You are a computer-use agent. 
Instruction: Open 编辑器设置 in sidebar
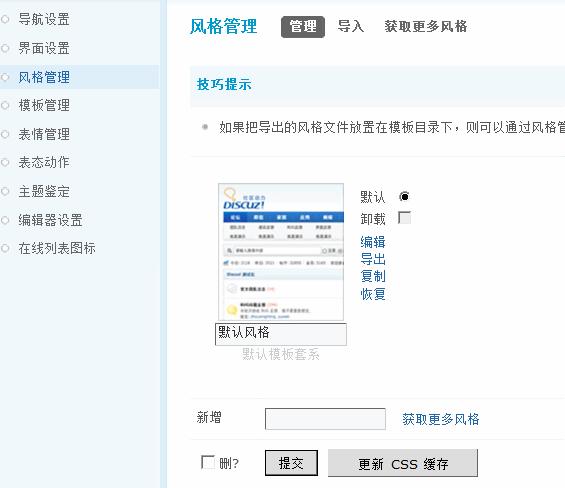50,220
